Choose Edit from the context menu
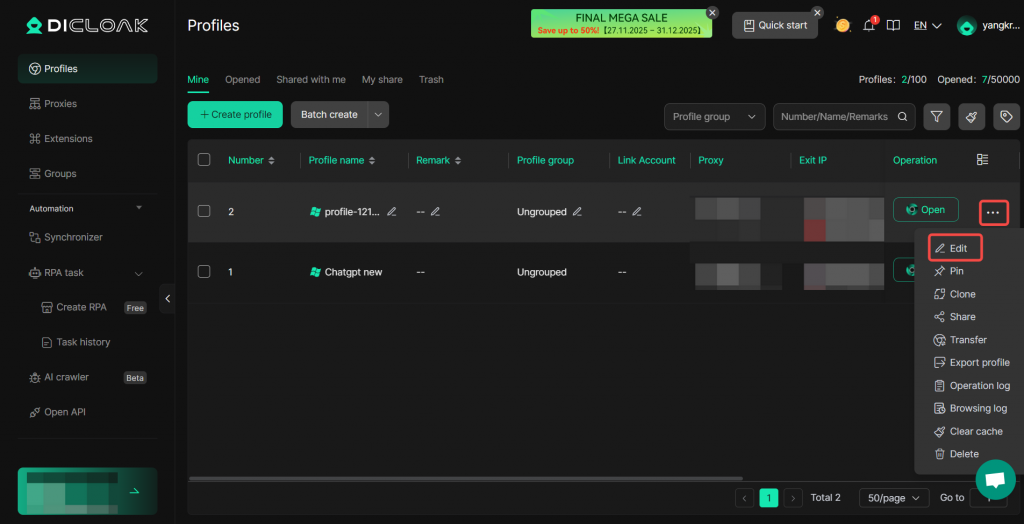1024x524 pixels. (x=956, y=248)
